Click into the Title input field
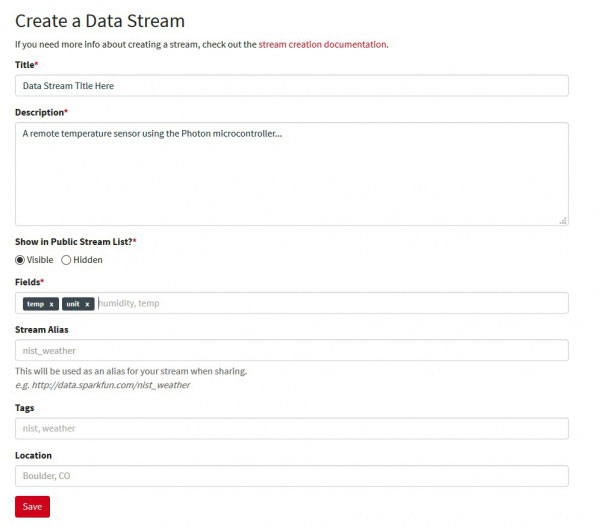This screenshot has width=600, height=526. pos(291,86)
